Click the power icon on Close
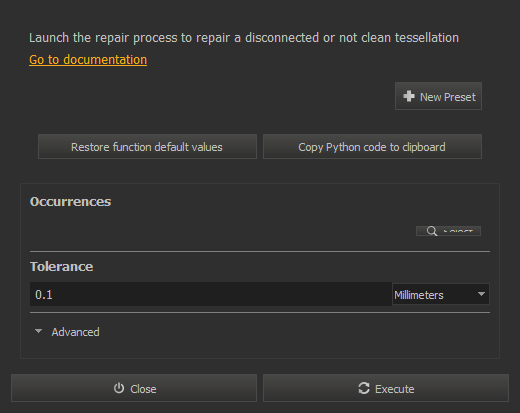 (x=119, y=388)
